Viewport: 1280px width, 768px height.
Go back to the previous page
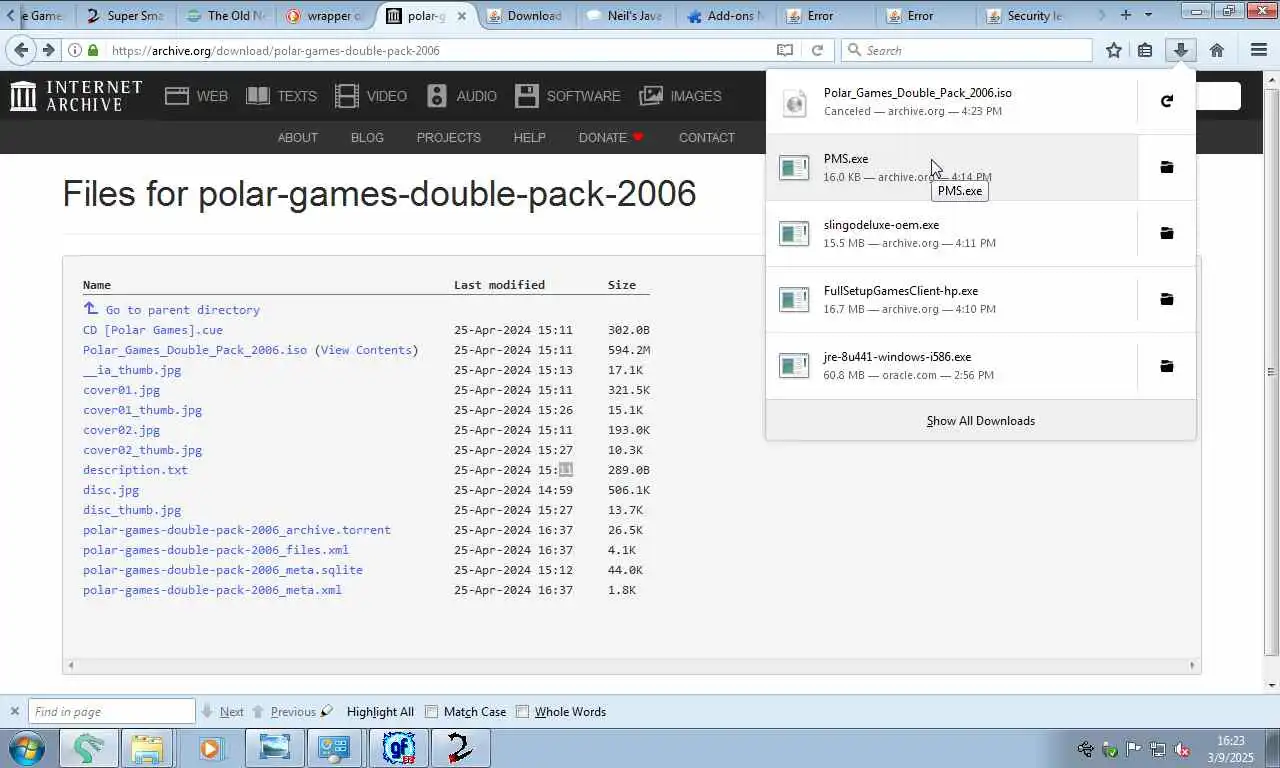tap(21, 50)
